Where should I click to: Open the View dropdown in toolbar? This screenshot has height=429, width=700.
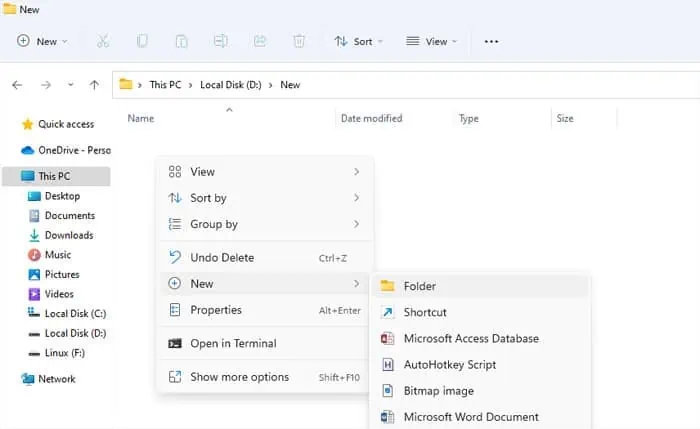point(432,41)
